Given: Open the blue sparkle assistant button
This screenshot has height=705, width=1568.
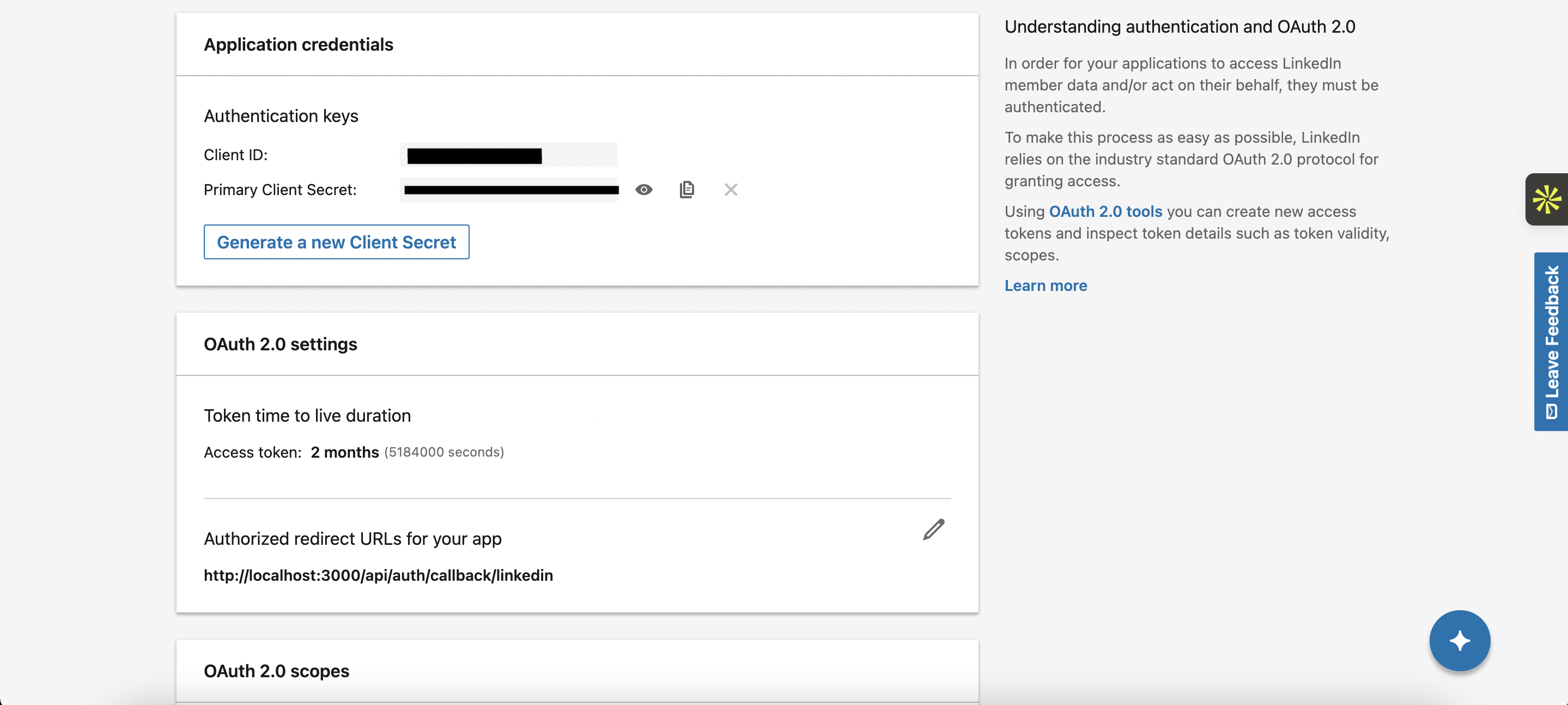Looking at the screenshot, I should [x=1459, y=641].
